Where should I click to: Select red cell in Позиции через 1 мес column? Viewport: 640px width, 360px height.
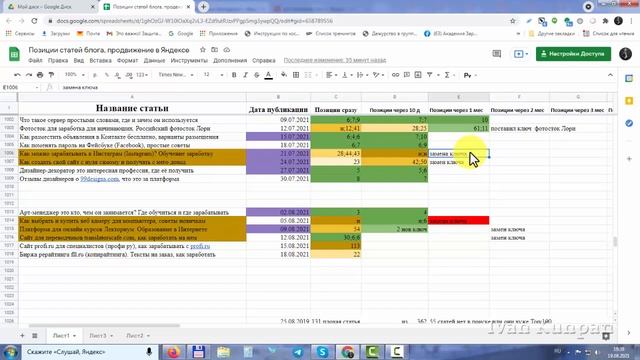point(459,221)
